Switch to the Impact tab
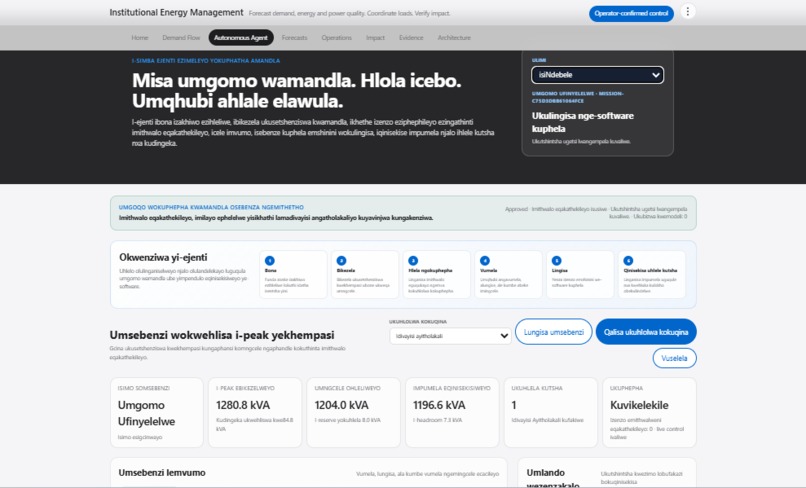Screen dimensions: 806x488 [375, 38]
